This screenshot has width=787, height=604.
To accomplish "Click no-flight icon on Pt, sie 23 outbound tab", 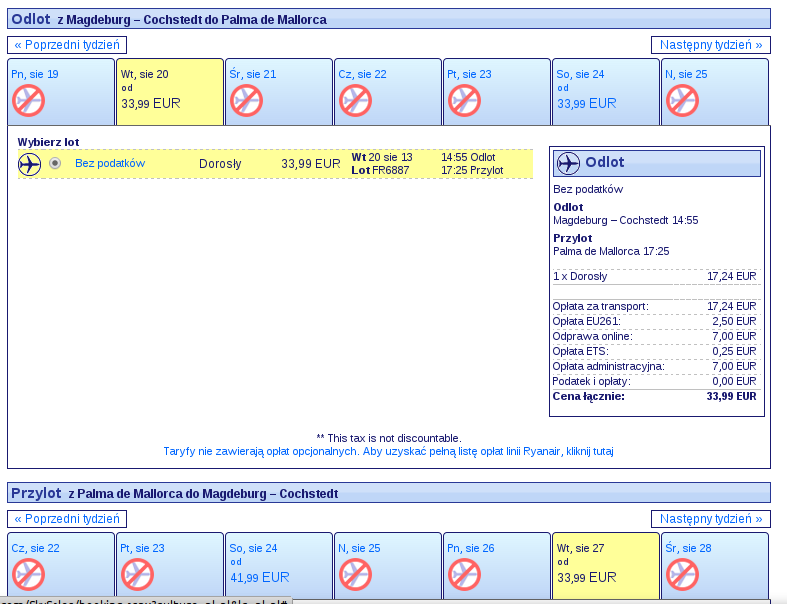I will point(464,100).
